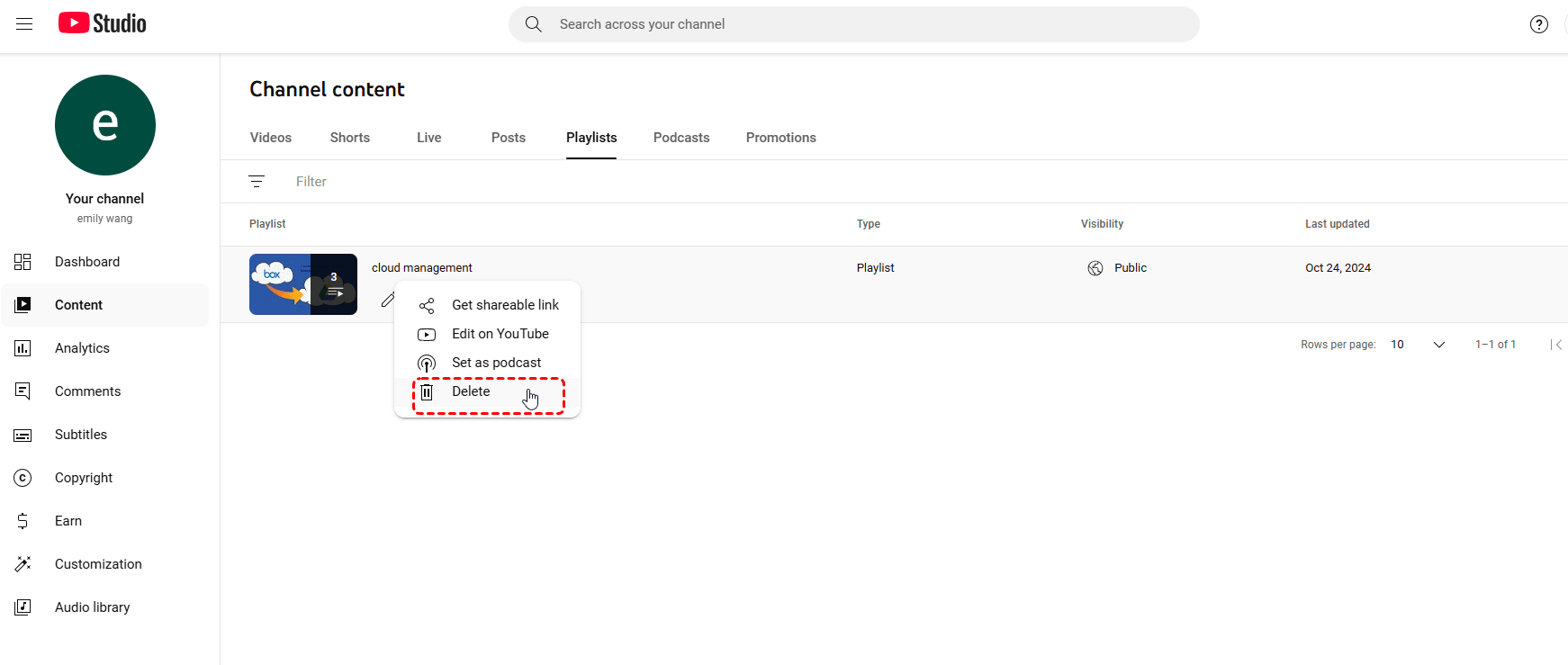
Task: Click the YouTube Studio logo
Action: (x=103, y=23)
